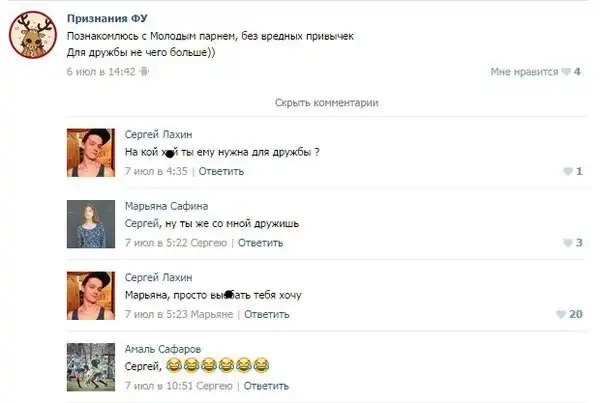Open Амаль Сафаров's avatar picture
The height and width of the screenshot is (403, 600).
coord(91,367)
